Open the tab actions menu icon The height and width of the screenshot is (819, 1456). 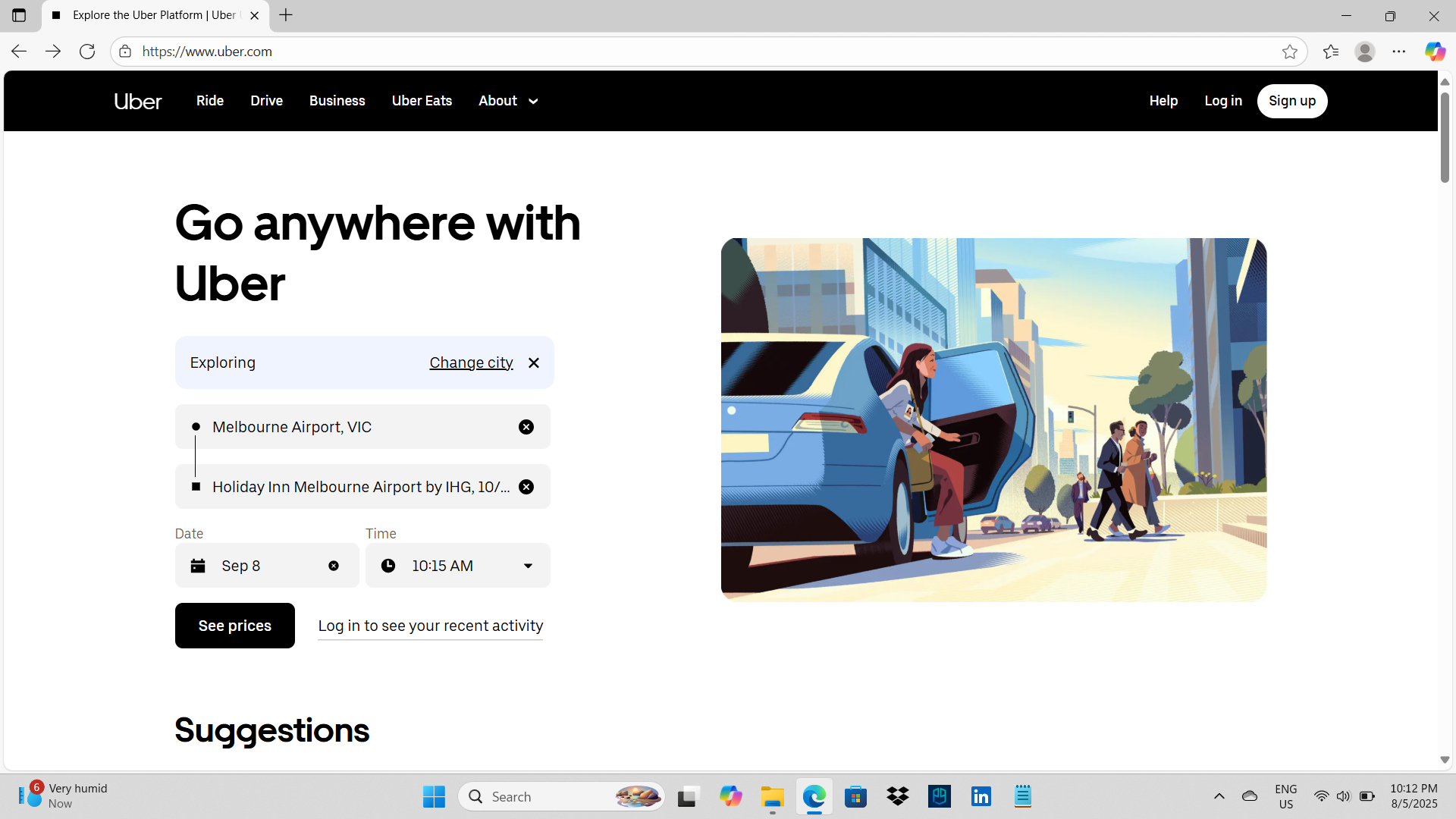coord(19,15)
